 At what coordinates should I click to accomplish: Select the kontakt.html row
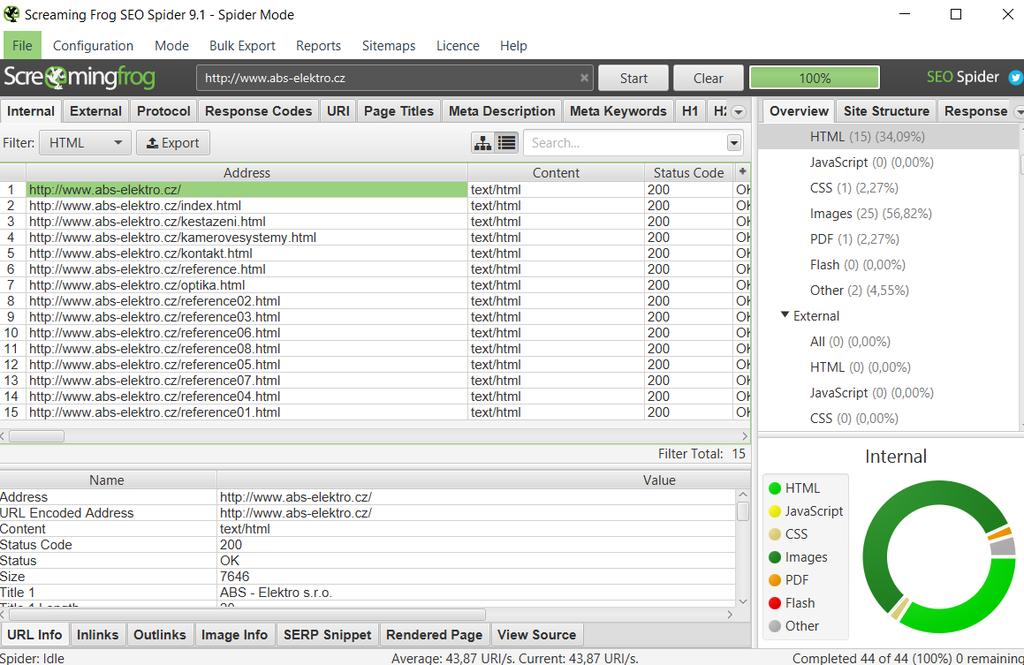click(375, 253)
